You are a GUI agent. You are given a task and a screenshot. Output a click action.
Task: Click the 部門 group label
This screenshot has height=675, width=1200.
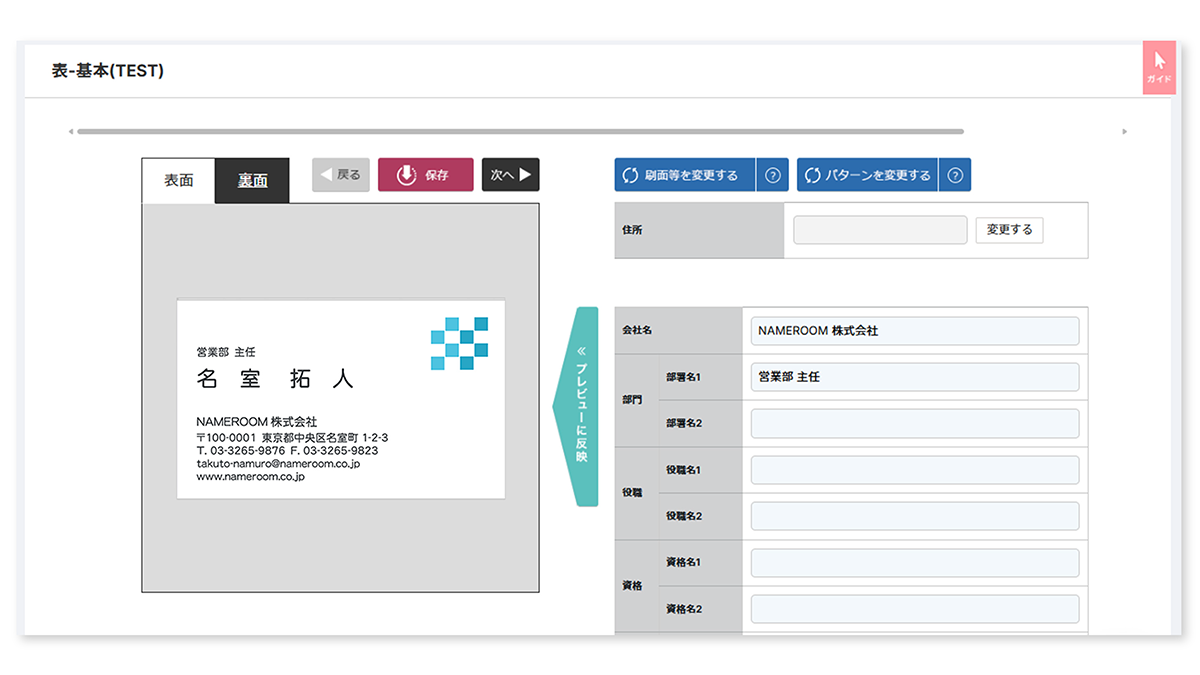click(632, 400)
